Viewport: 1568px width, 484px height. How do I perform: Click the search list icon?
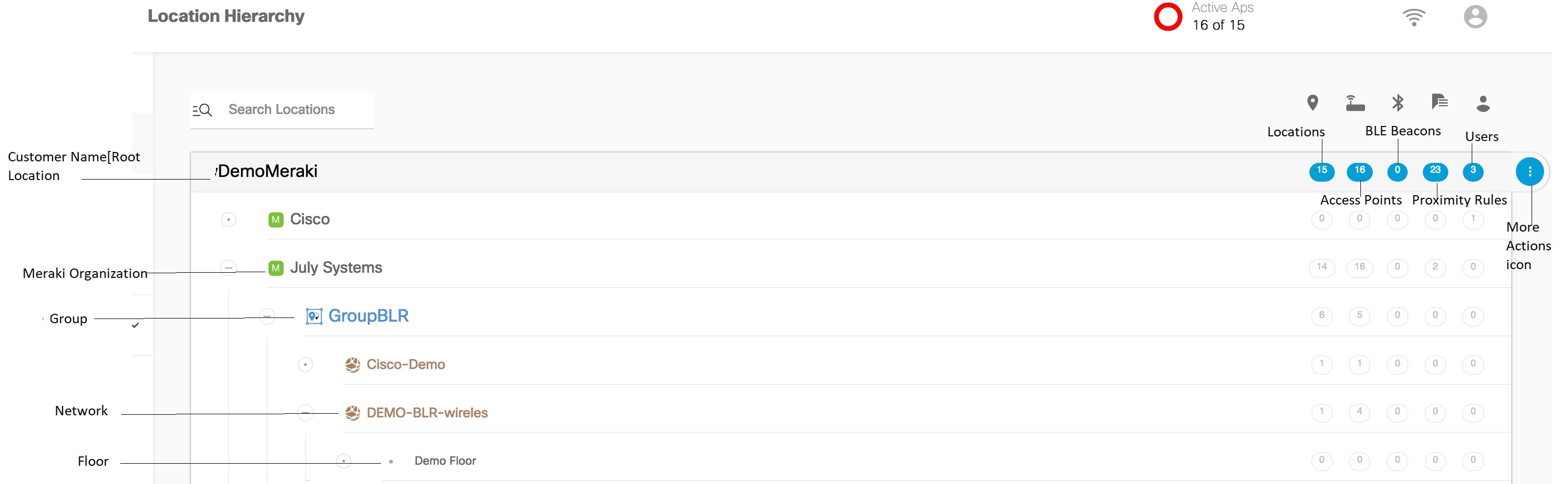pyautogui.click(x=202, y=110)
